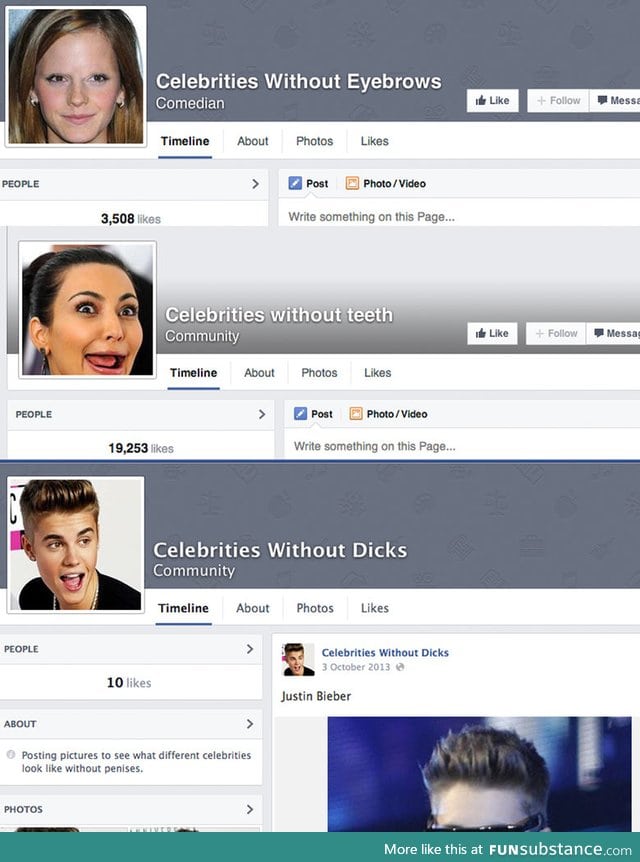Open Likes tab on Eyebrows page
The height and width of the screenshot is (862, 640).
[374, 141]
